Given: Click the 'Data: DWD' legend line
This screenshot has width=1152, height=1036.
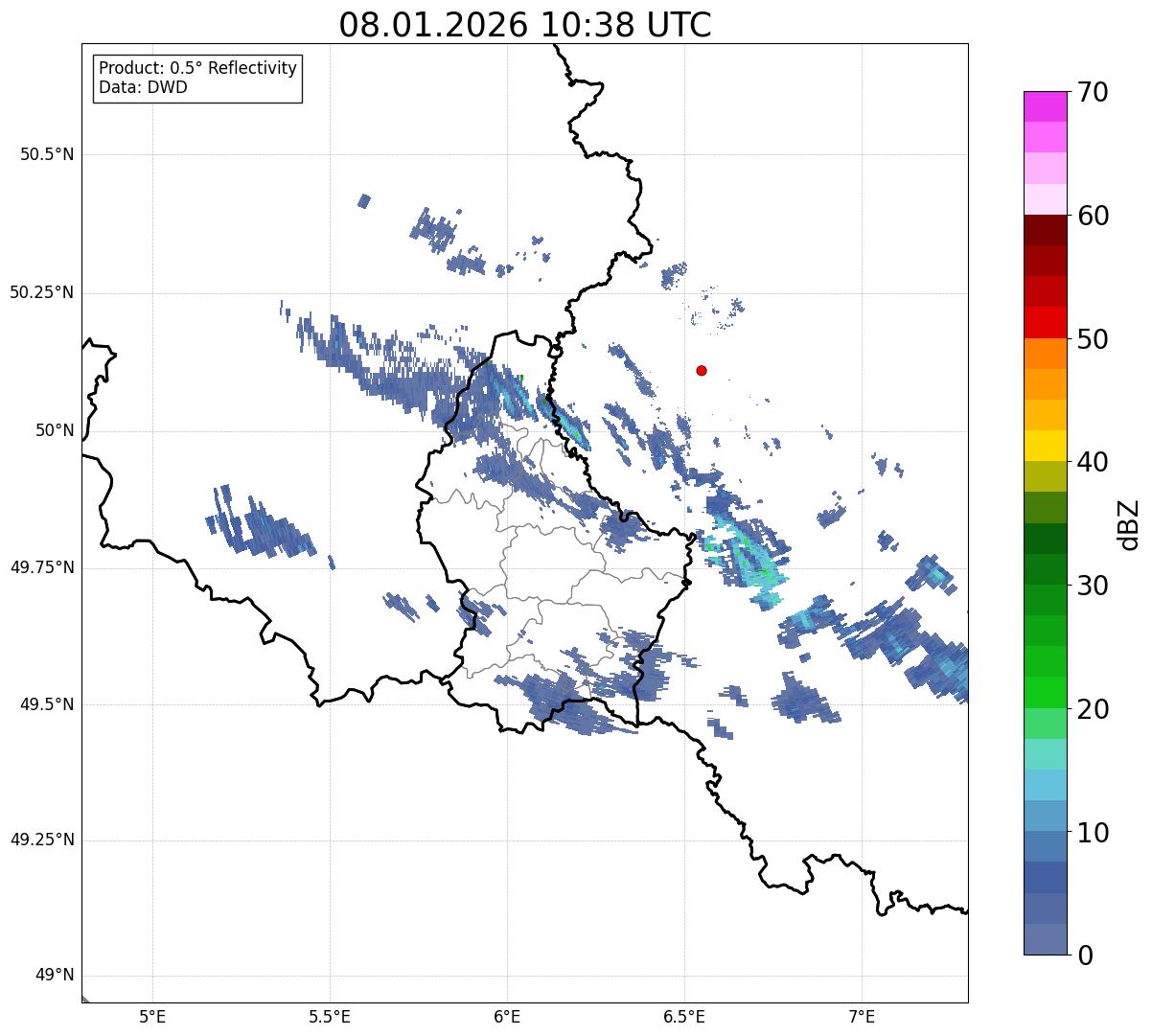Looking at the screenshot, I should (143, 87).
